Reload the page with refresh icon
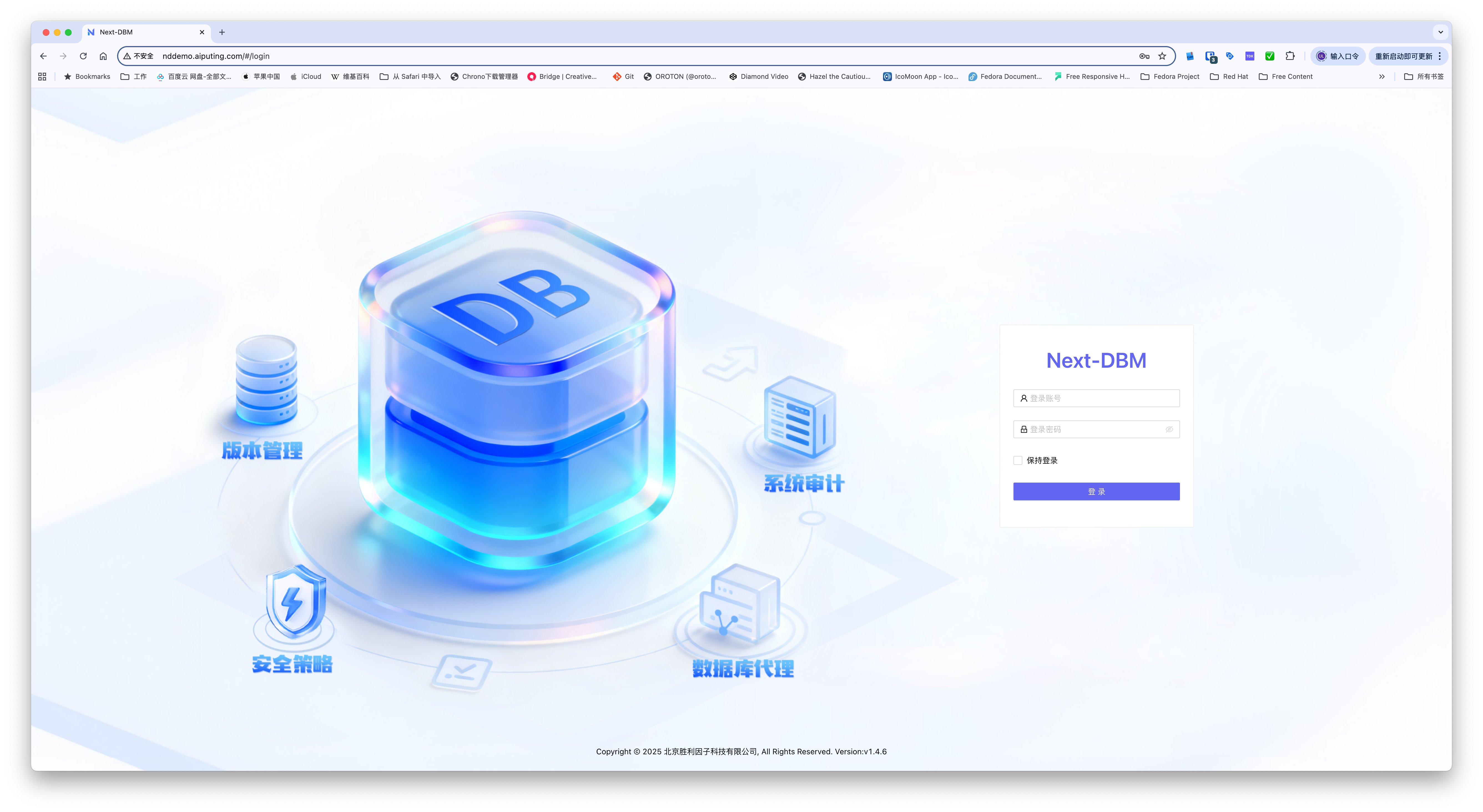 point(83,56)
